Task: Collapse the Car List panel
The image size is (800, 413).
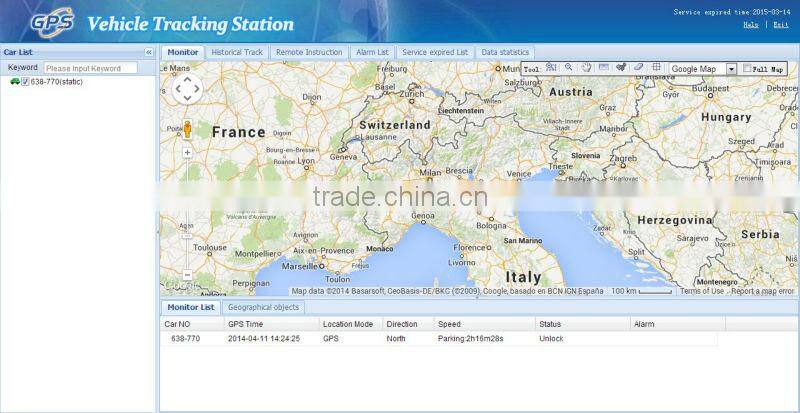Action: tap(148, 52)
